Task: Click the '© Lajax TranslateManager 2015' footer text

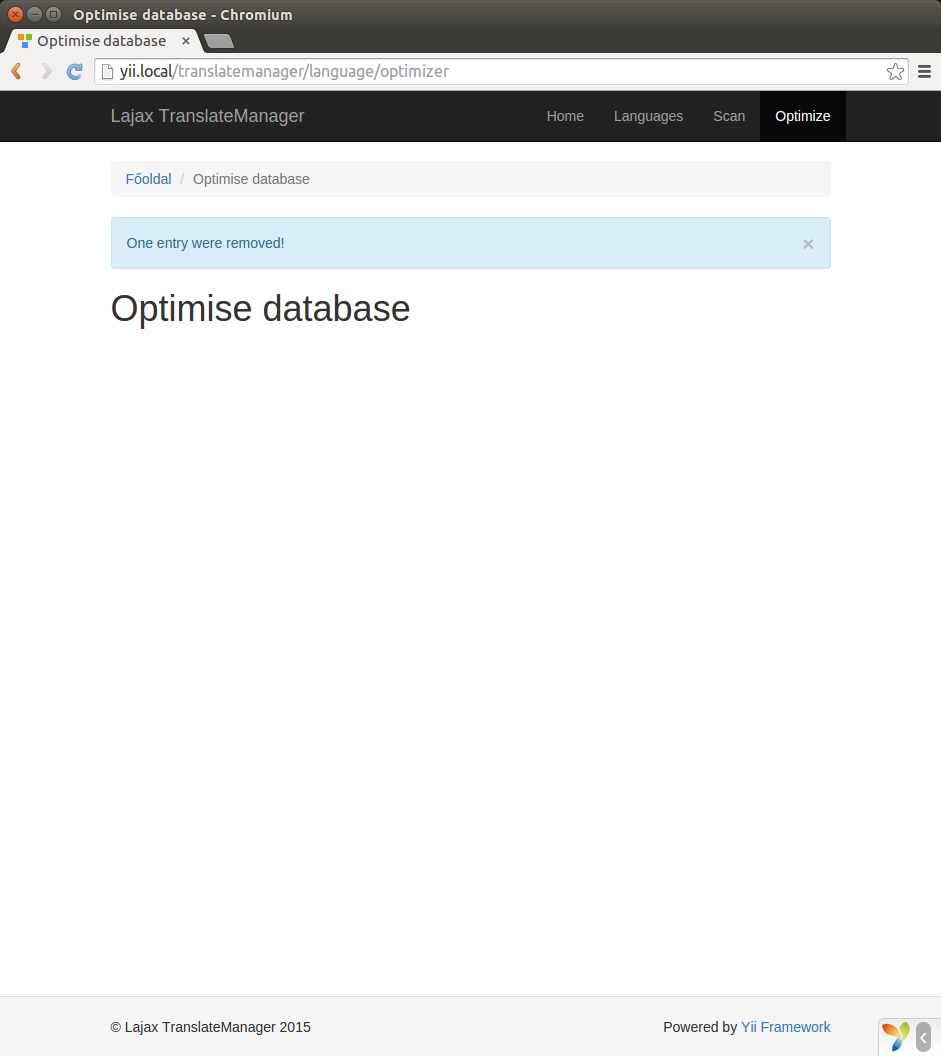Action: [210, 1027]
